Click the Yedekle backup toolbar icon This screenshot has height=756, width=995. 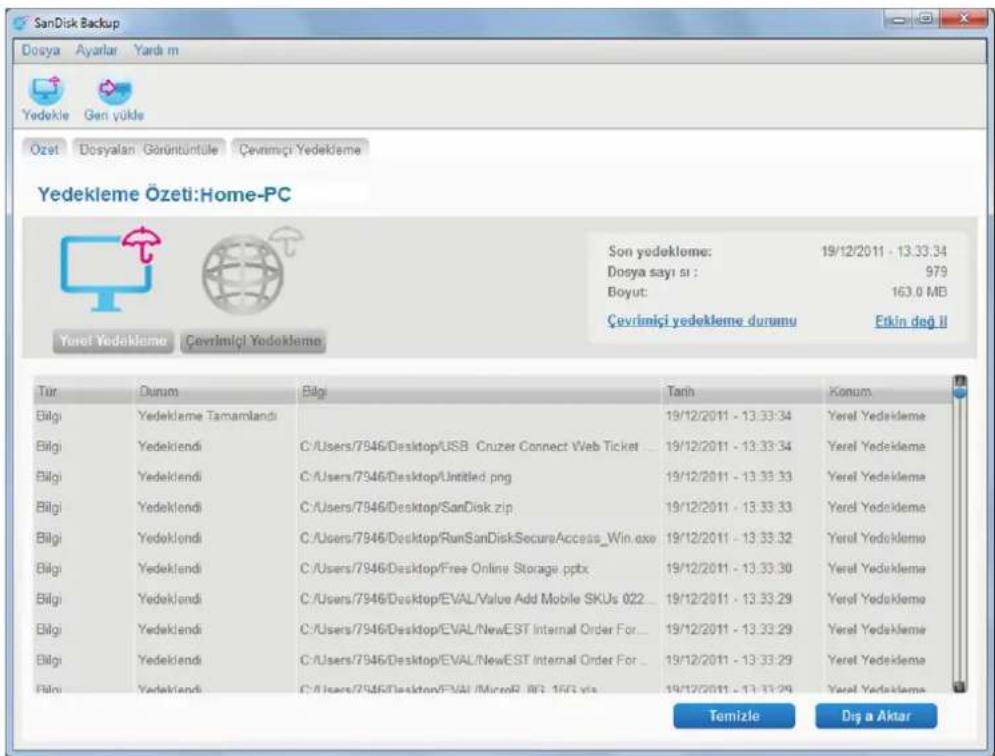pyautogui.click(x=46, y=91)
